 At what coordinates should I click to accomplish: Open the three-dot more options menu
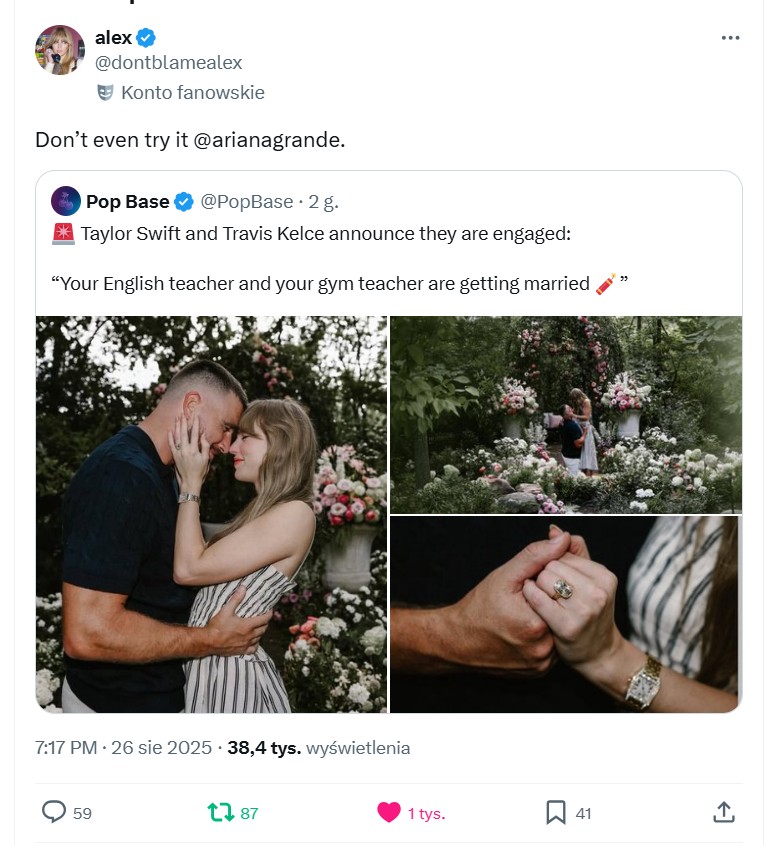click(x=730, y=38)
